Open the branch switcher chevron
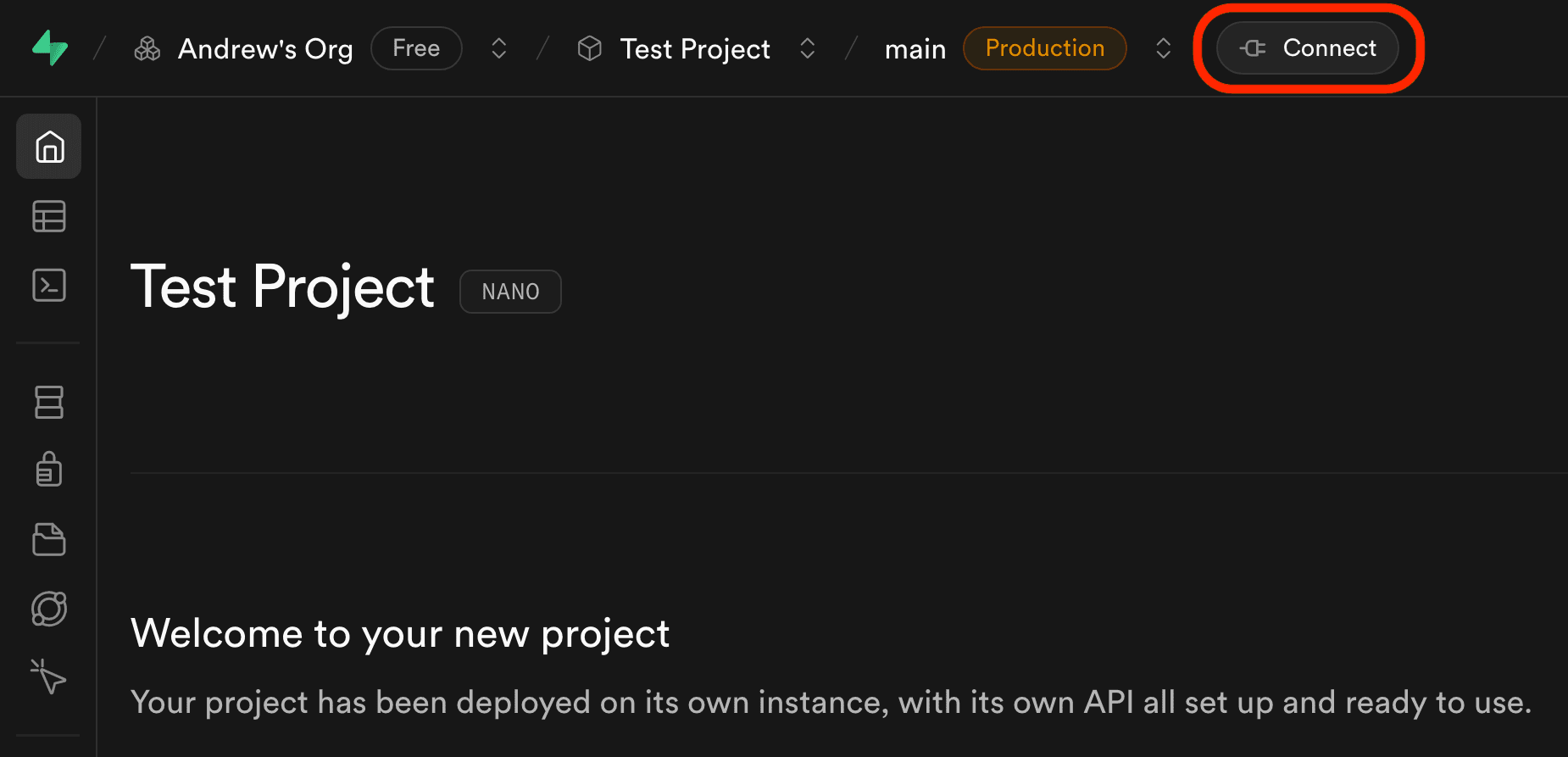Viewport: 1568px width, 757px height. pos(1162,48)
